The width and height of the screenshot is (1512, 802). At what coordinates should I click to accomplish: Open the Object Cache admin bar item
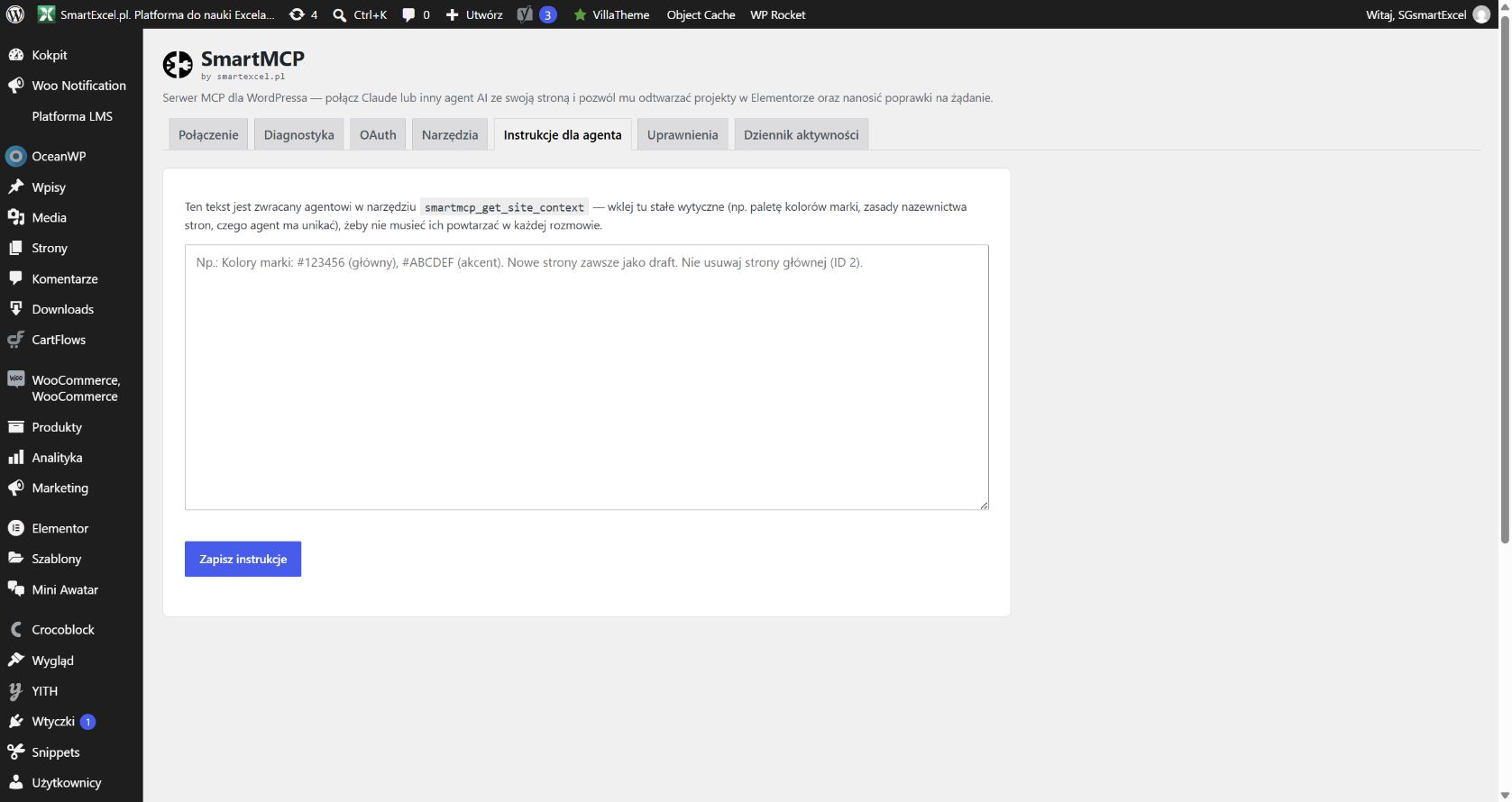(x=701, y=14)
